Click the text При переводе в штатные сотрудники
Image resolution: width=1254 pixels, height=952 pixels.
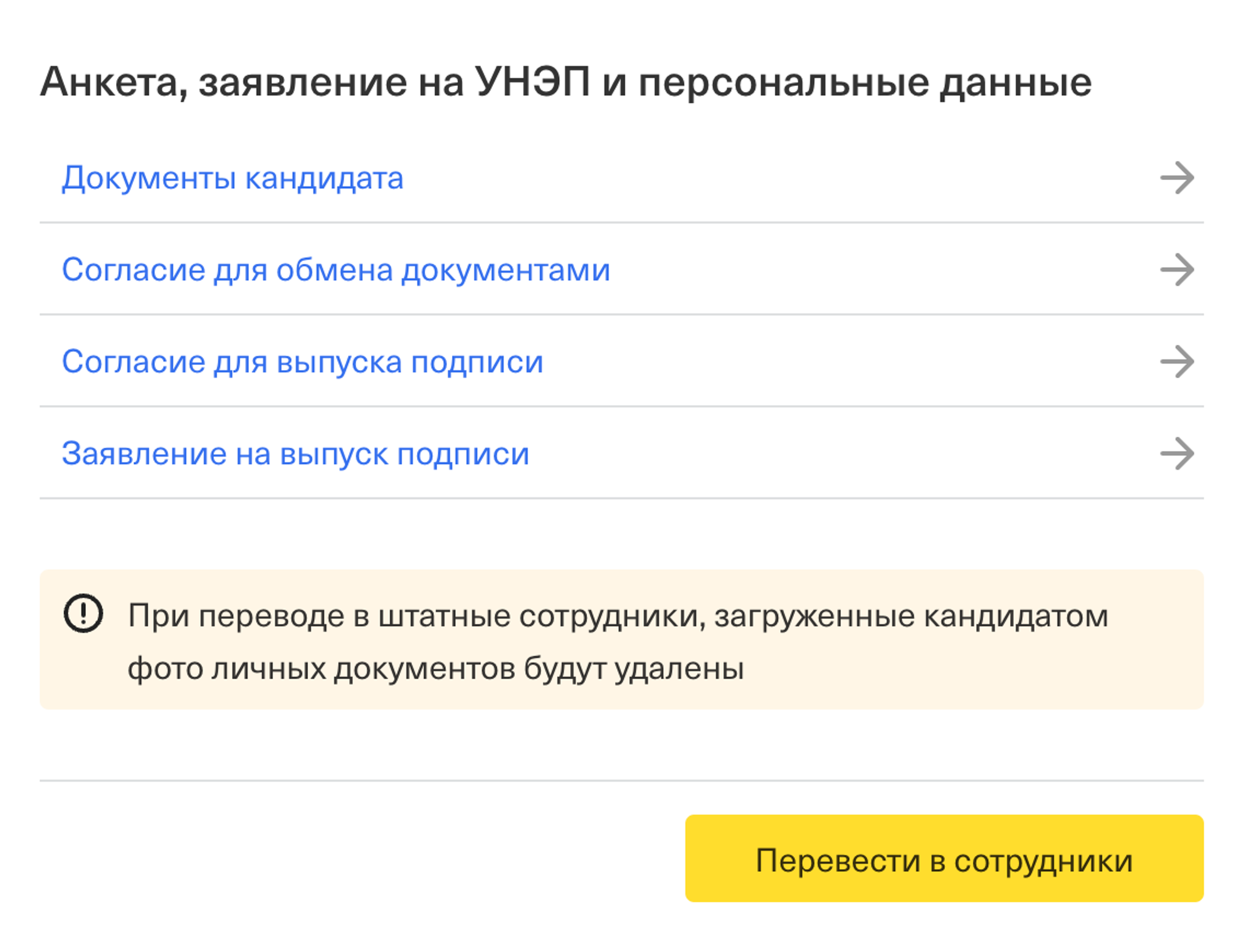(414, 616)
